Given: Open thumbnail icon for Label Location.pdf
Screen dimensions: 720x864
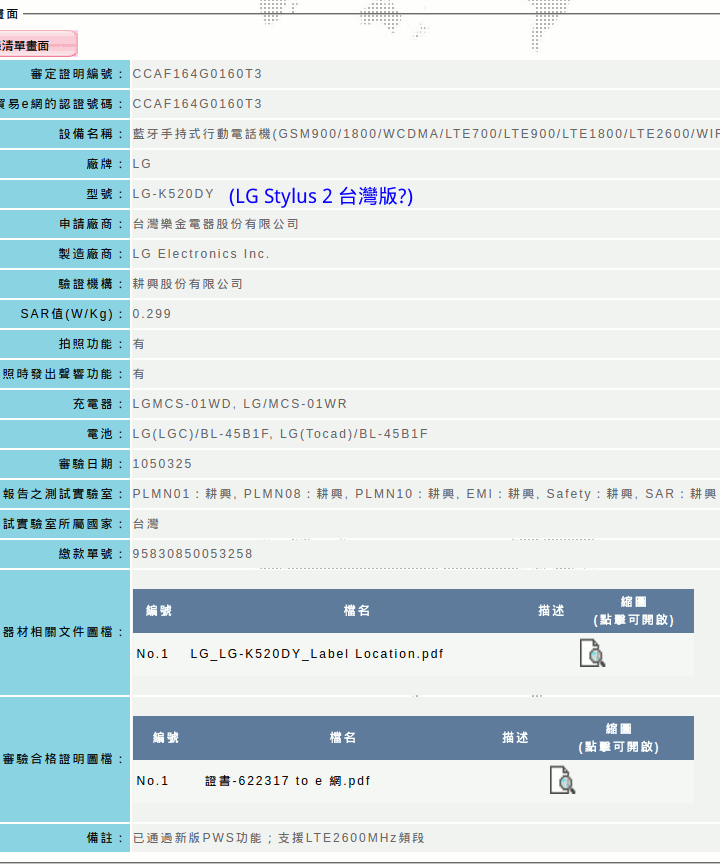Looking at the screenshot, I should point(592,653).
